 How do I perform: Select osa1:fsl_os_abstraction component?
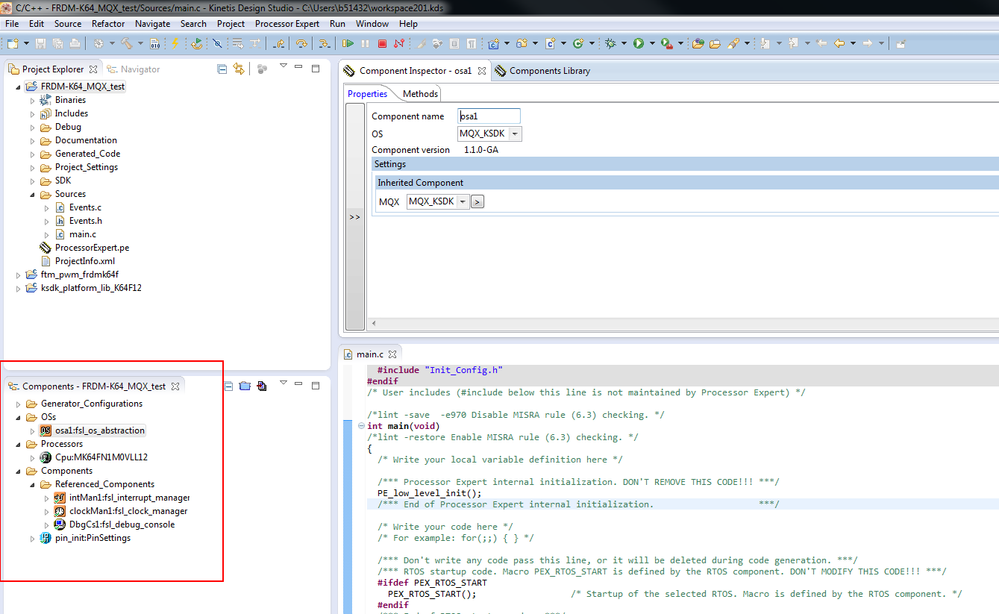99,431
